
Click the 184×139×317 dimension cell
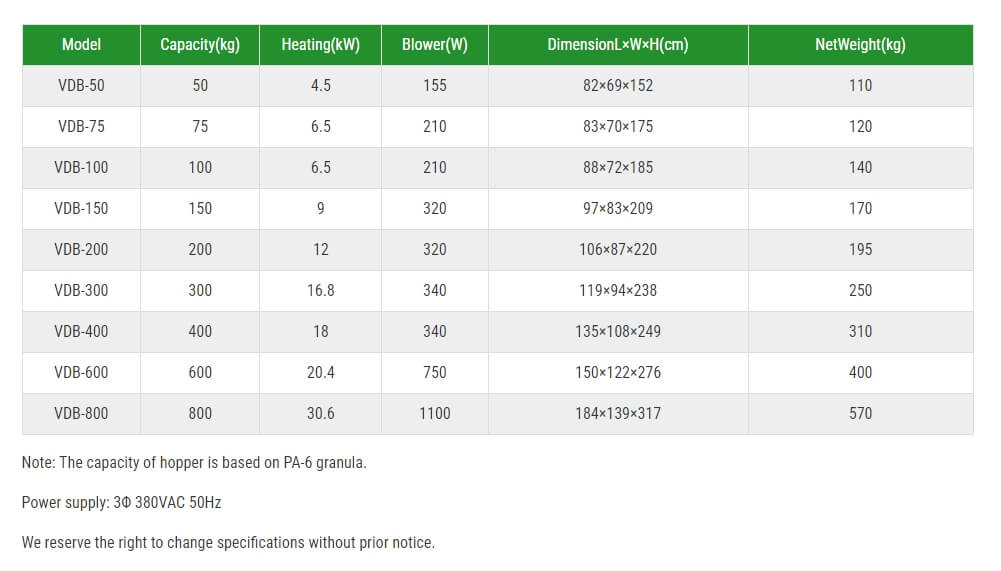click(x=618, y=413)
